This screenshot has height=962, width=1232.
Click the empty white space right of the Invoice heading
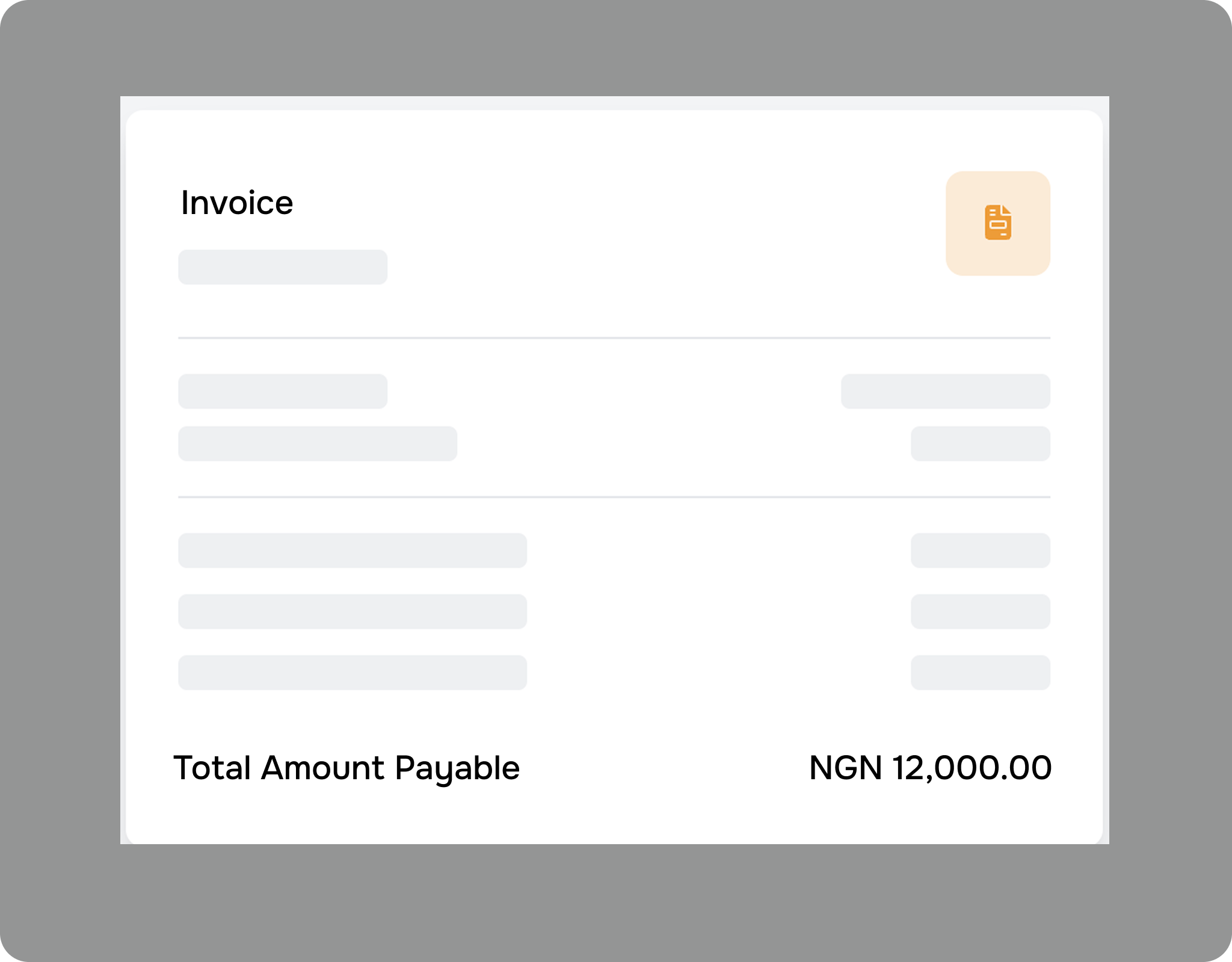pyautogui.click(x=602, y=204)
